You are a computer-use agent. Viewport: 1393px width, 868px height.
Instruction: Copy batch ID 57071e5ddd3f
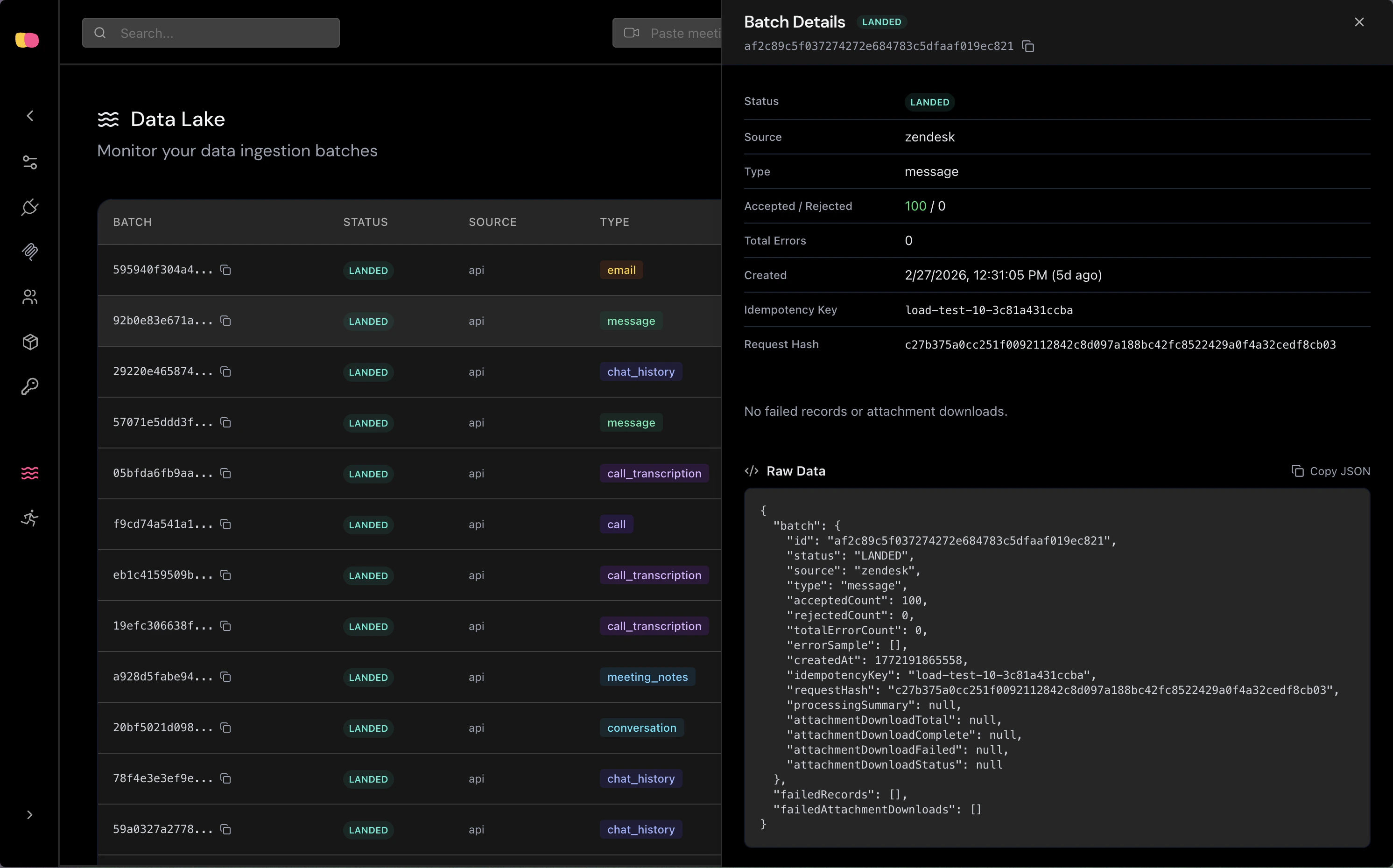tap(225, 422)
